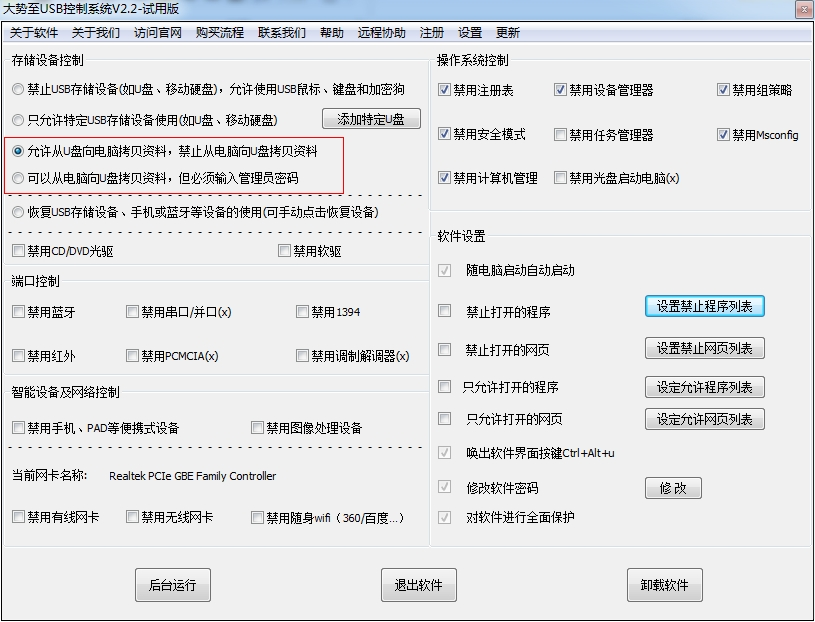Screen dimensions: 815x622
Task: Check the 禁用蓝牙 option
Action: coord(19,312)
